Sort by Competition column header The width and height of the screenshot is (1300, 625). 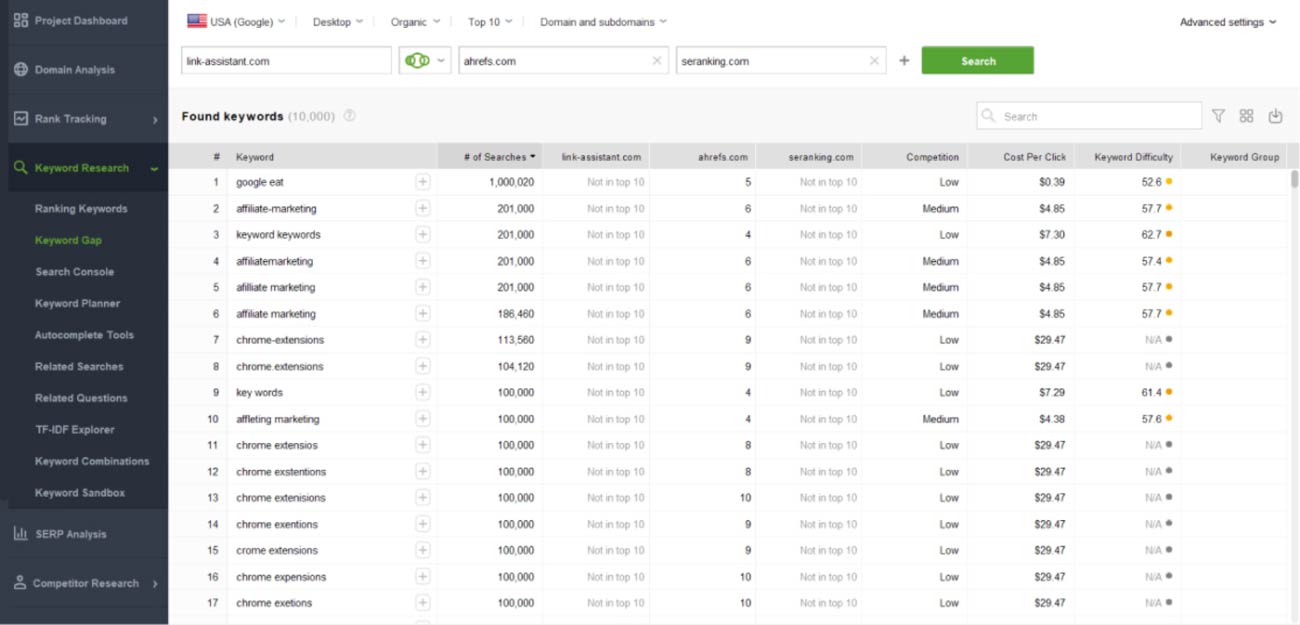pyautogui.click(x=915, y=156)
